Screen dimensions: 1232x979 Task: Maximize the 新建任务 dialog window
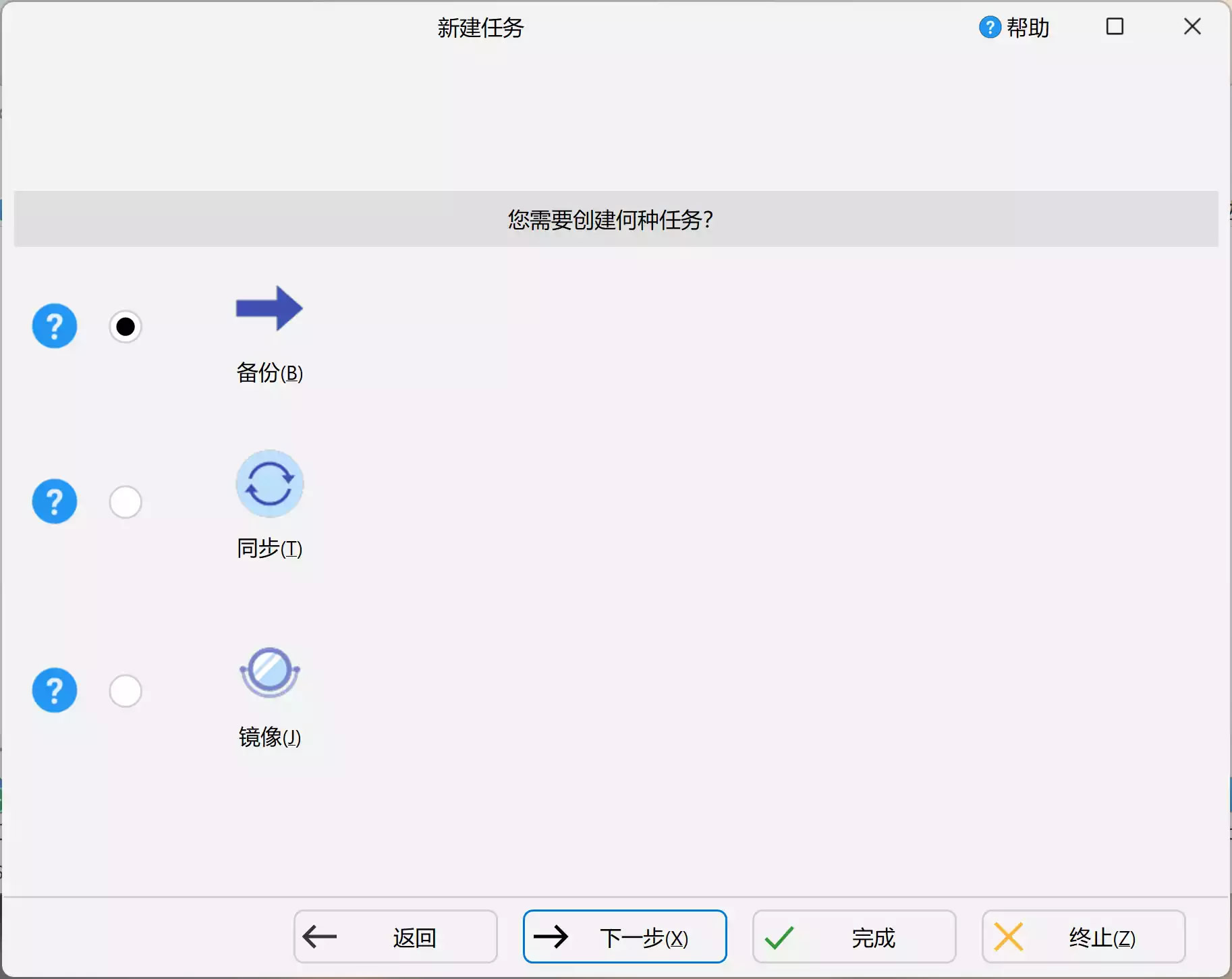coord(1115,27)
